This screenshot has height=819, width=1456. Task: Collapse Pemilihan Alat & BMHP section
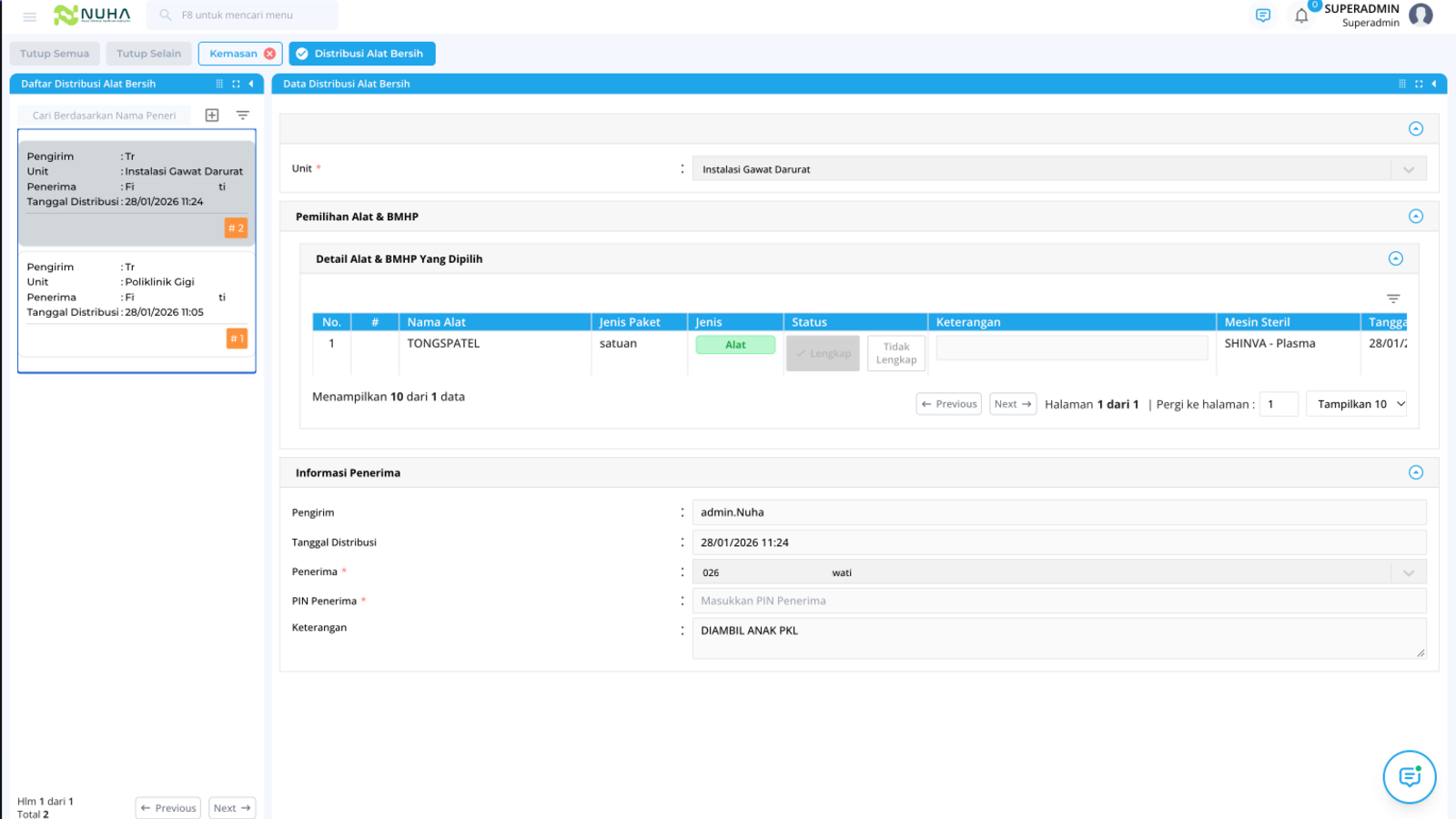pos(1416,216)
